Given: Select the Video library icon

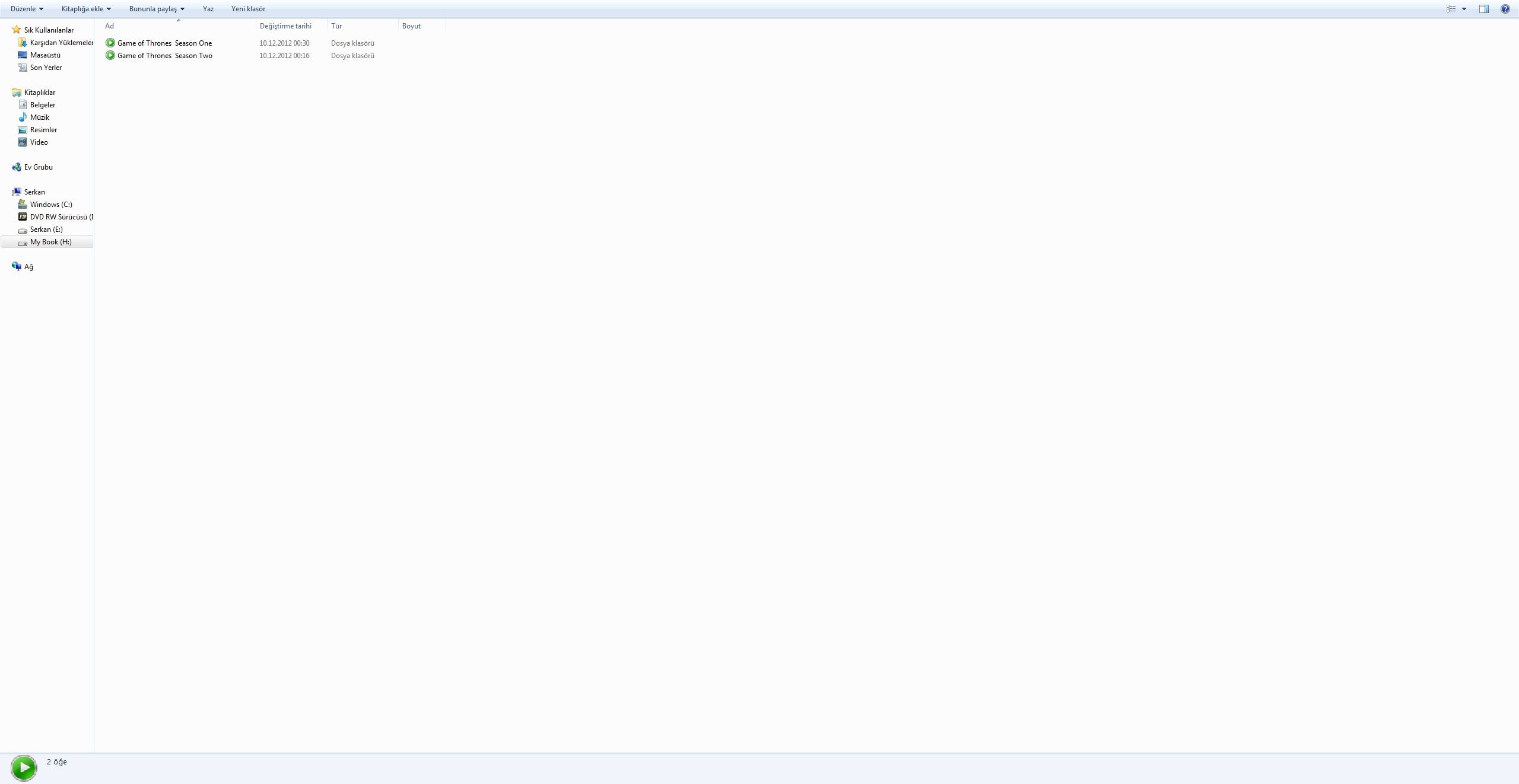Looking at the screenshot, I should 24,142.
